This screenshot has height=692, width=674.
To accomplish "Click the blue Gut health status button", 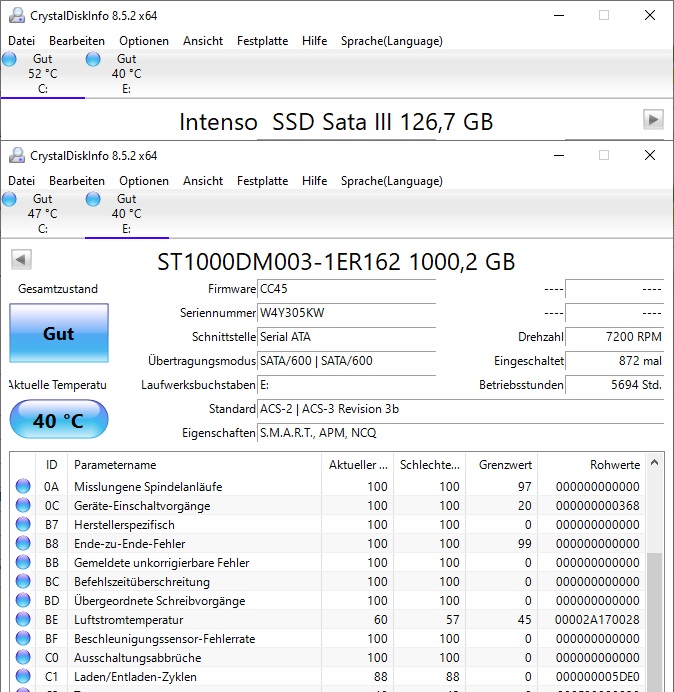I will tap(59, 333).
